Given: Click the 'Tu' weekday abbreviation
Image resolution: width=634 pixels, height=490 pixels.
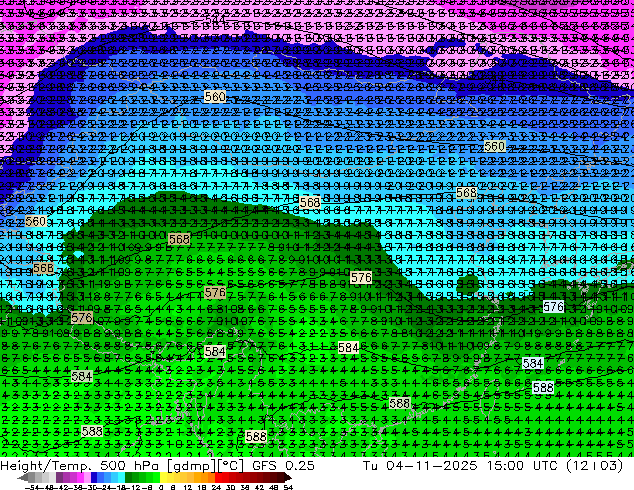Looking at the screenshot, I should [x=370, y=465].
